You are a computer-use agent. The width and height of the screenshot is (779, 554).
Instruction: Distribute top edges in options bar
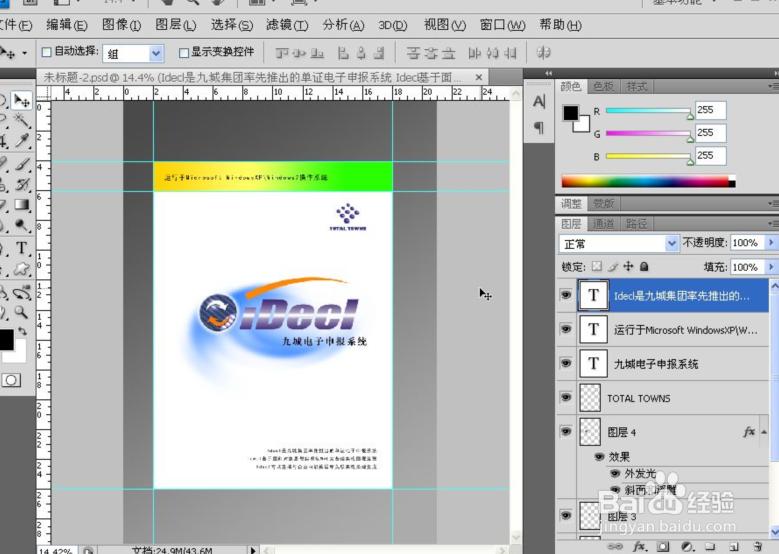coord(413,53)
